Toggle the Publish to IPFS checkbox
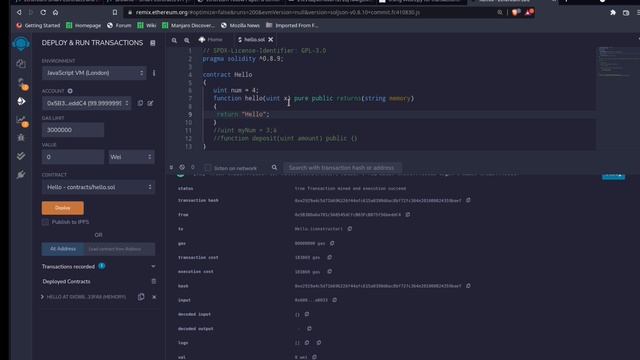Viewport: 640px width, 360px height. [45, 222]
